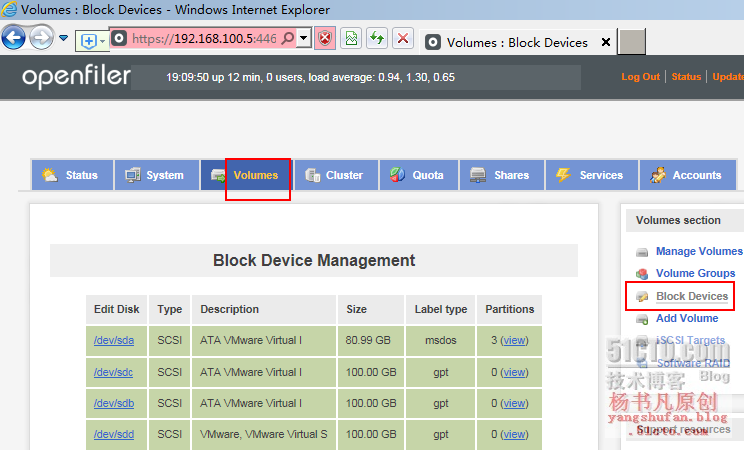This screenshot has height=450, width=744.
Task: Click the Log Out link
Action: [640, 77]
